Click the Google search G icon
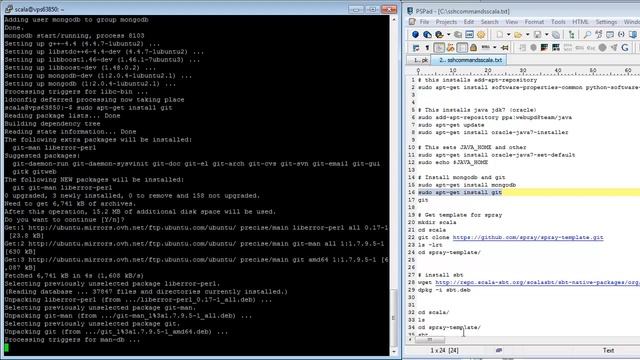 coord(625,48)
